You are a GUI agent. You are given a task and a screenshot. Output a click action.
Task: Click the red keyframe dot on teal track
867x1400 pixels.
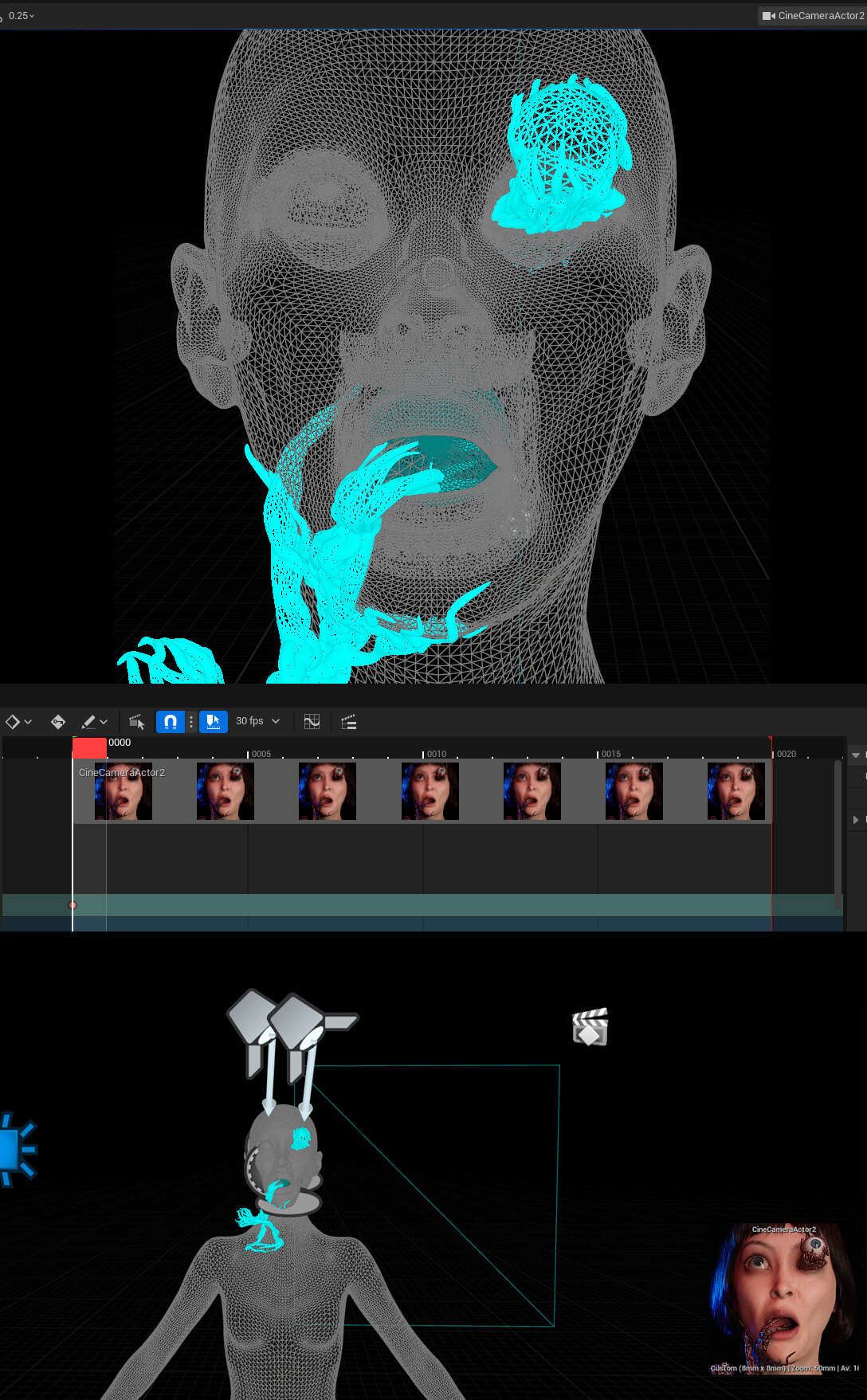(x=73, y=905)
